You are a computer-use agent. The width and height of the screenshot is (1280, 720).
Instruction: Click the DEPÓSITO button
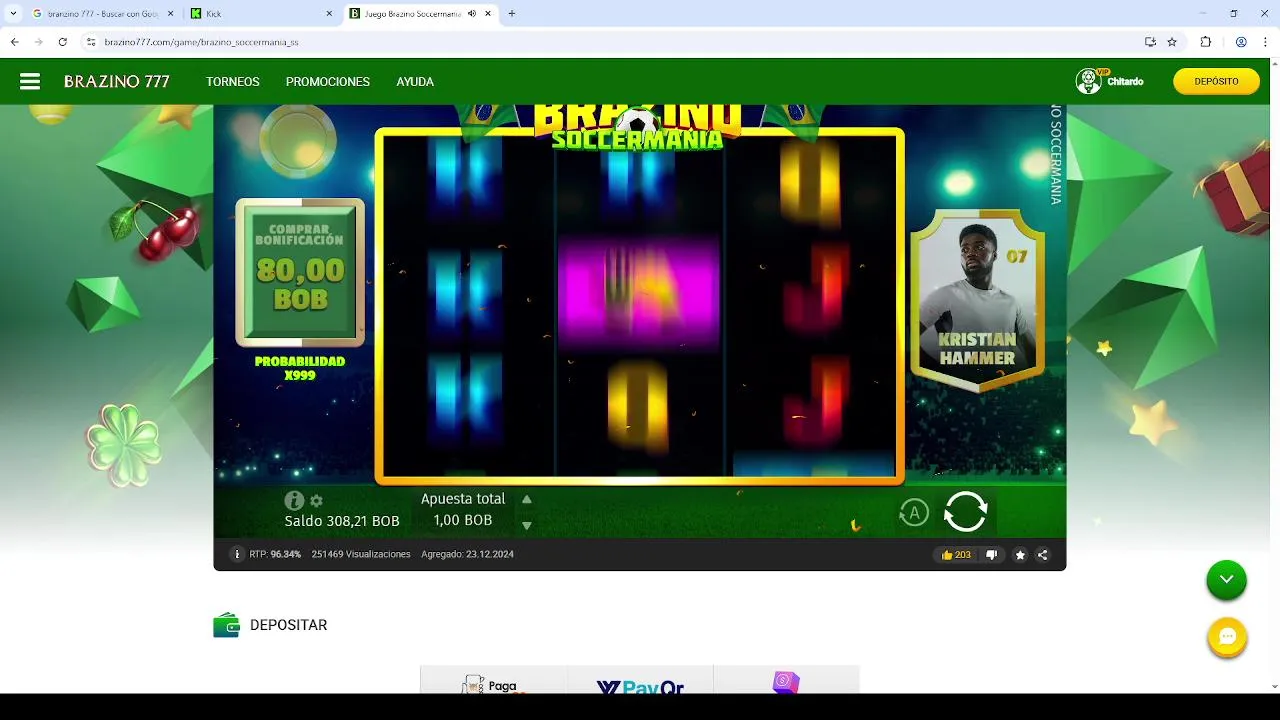1216,81
